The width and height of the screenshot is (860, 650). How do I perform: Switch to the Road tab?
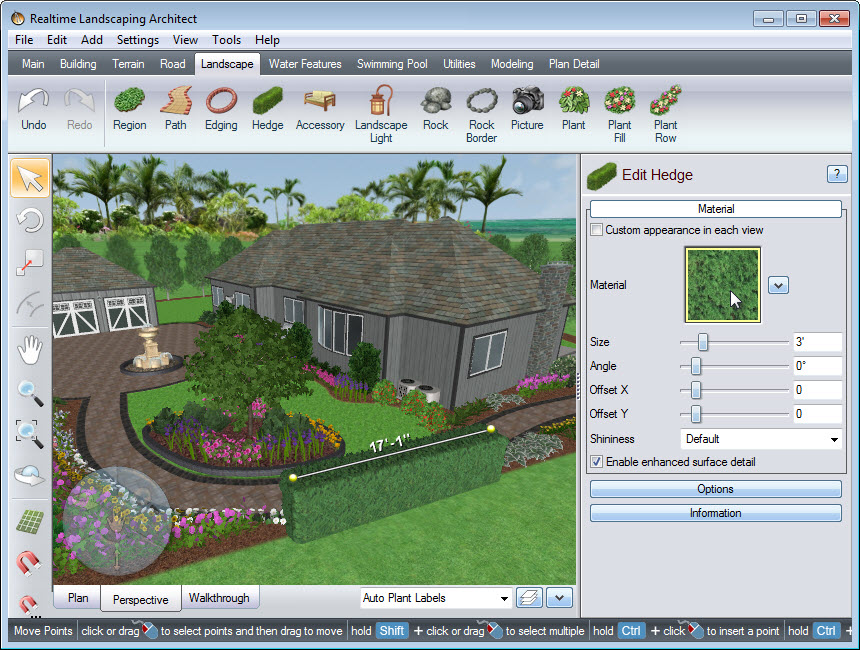pos(172,64)
